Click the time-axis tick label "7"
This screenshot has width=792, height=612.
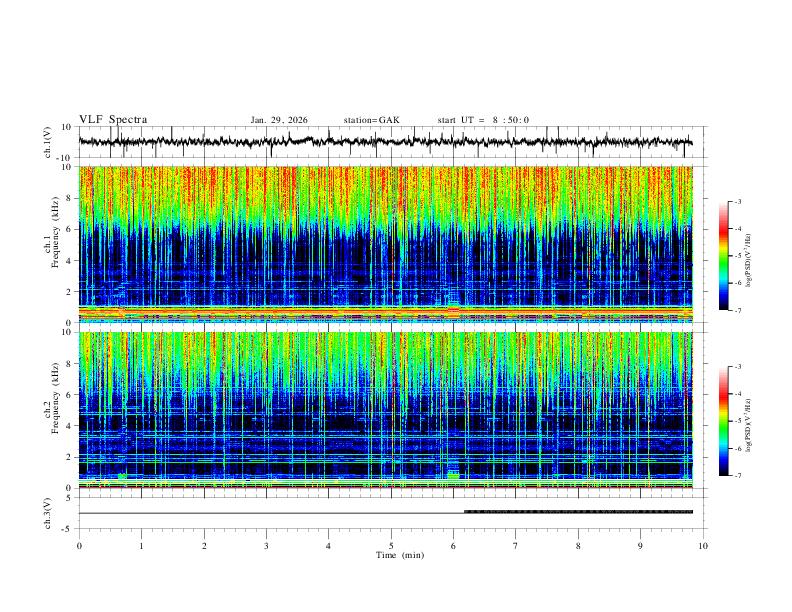point(516,546)
